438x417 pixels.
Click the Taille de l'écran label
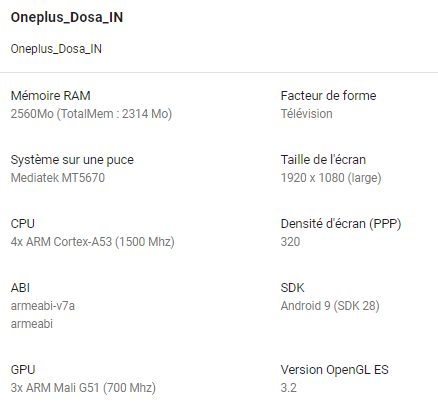323,160
